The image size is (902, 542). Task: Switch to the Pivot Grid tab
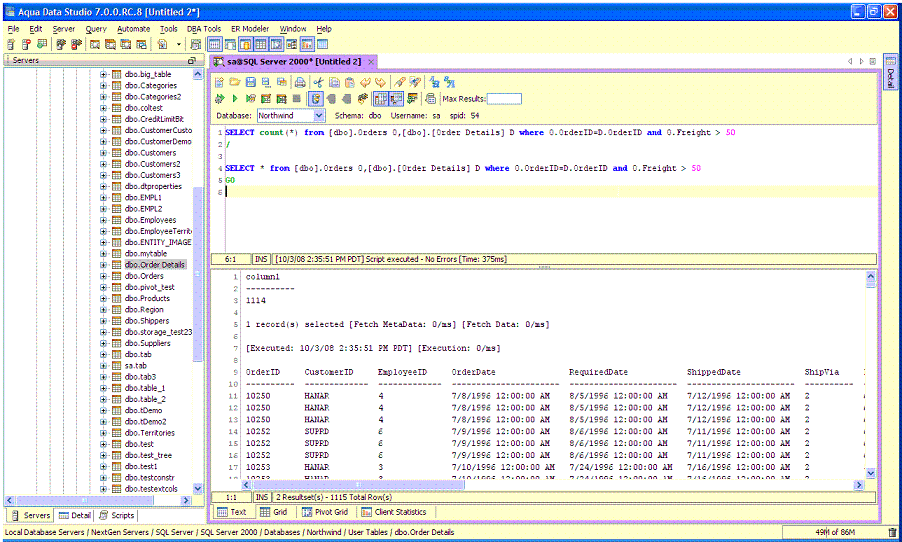(x=324, y=512)
